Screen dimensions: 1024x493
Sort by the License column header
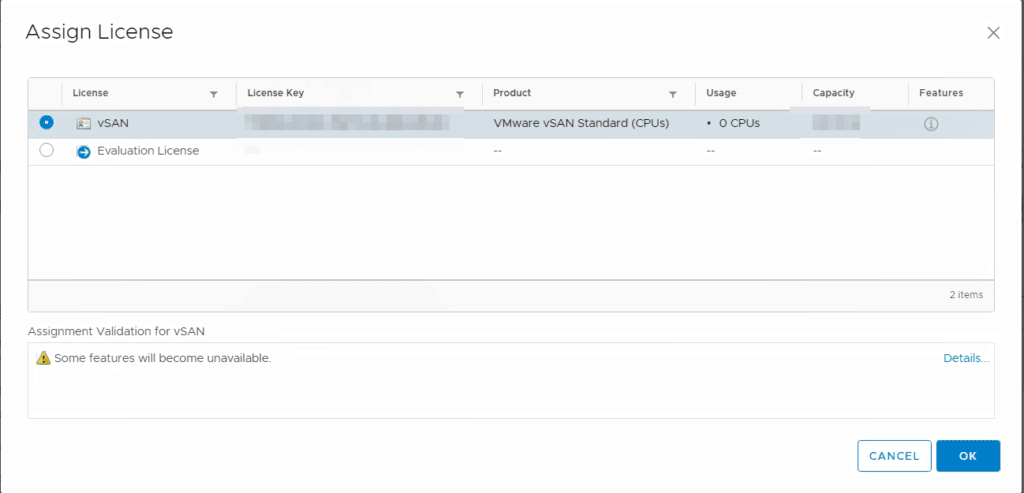point(90,93)
